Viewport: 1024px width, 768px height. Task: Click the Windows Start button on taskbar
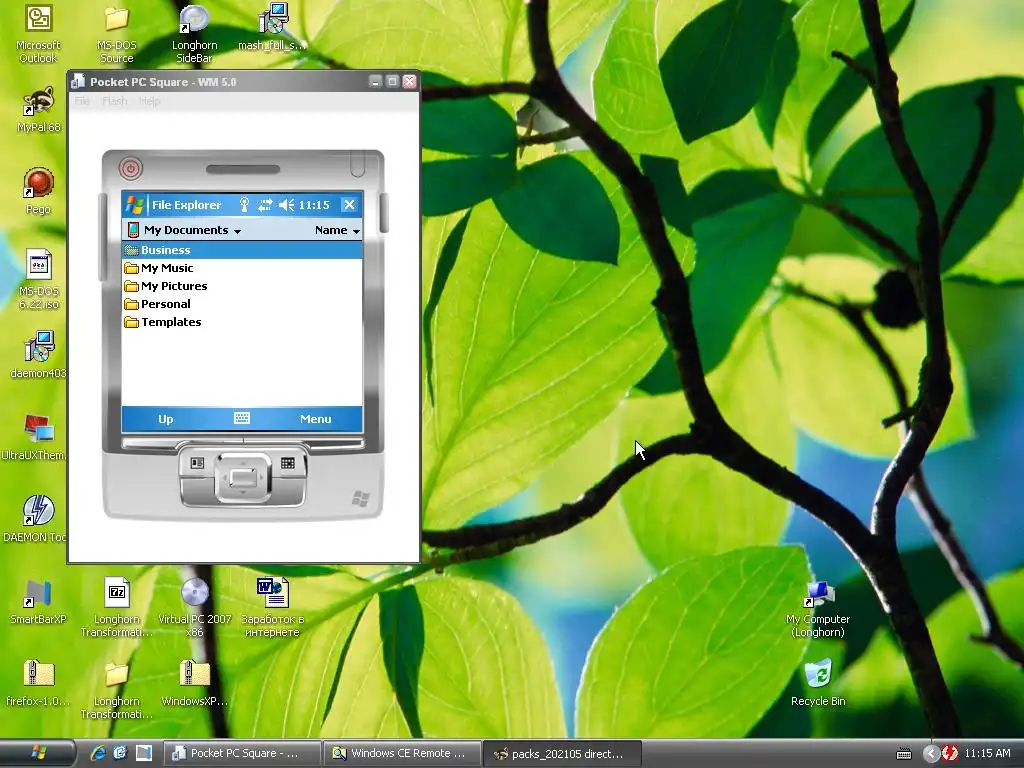click(38, 753)
